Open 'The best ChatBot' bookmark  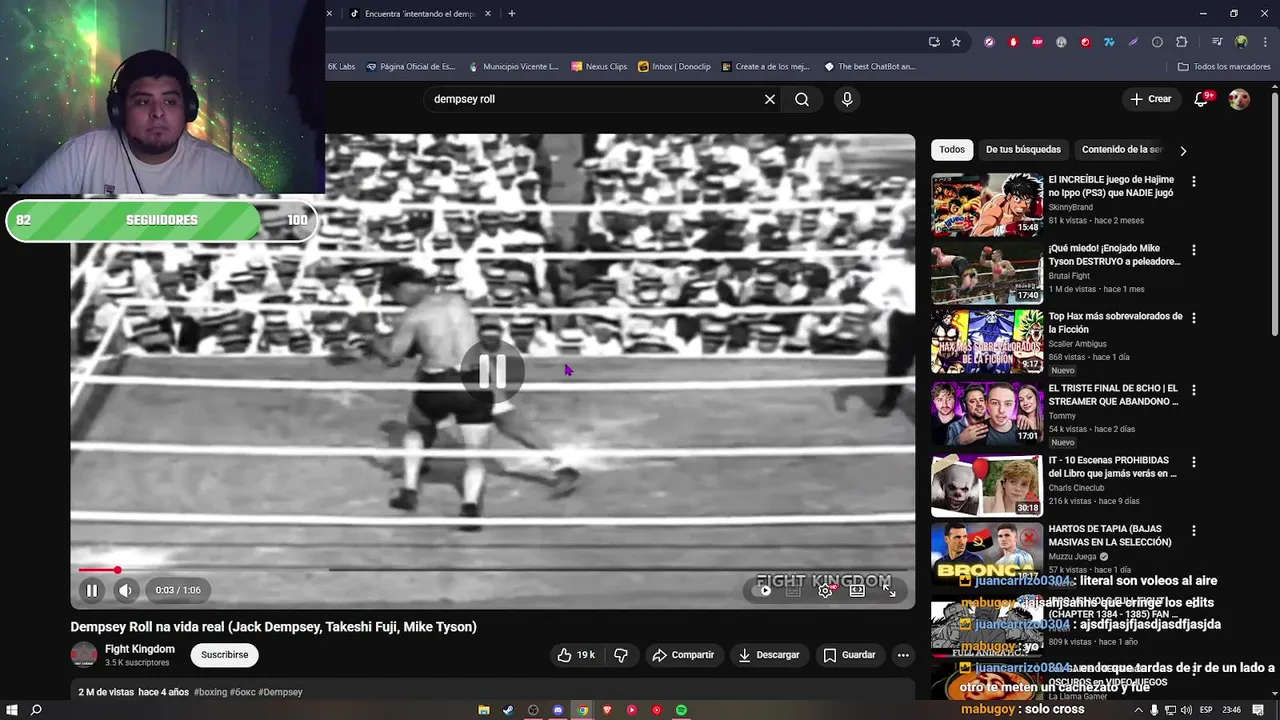[869, 67]
